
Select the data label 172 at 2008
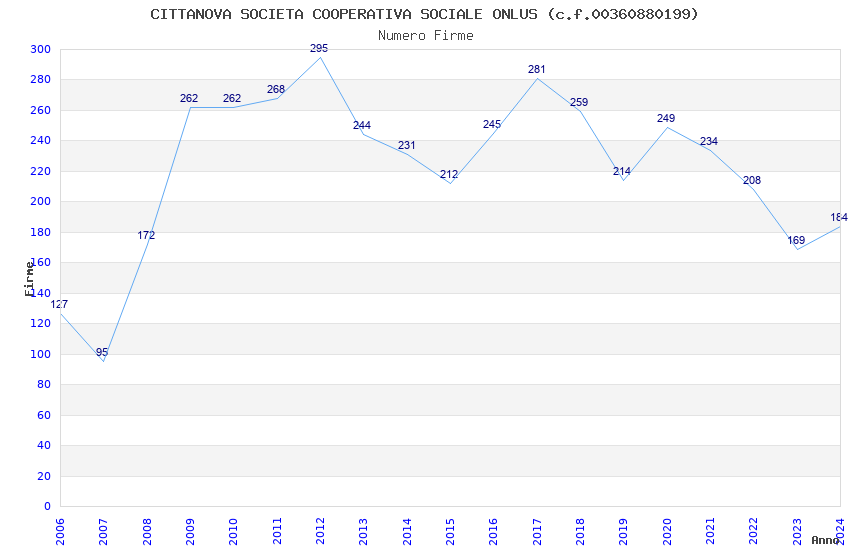click(146, 235)
